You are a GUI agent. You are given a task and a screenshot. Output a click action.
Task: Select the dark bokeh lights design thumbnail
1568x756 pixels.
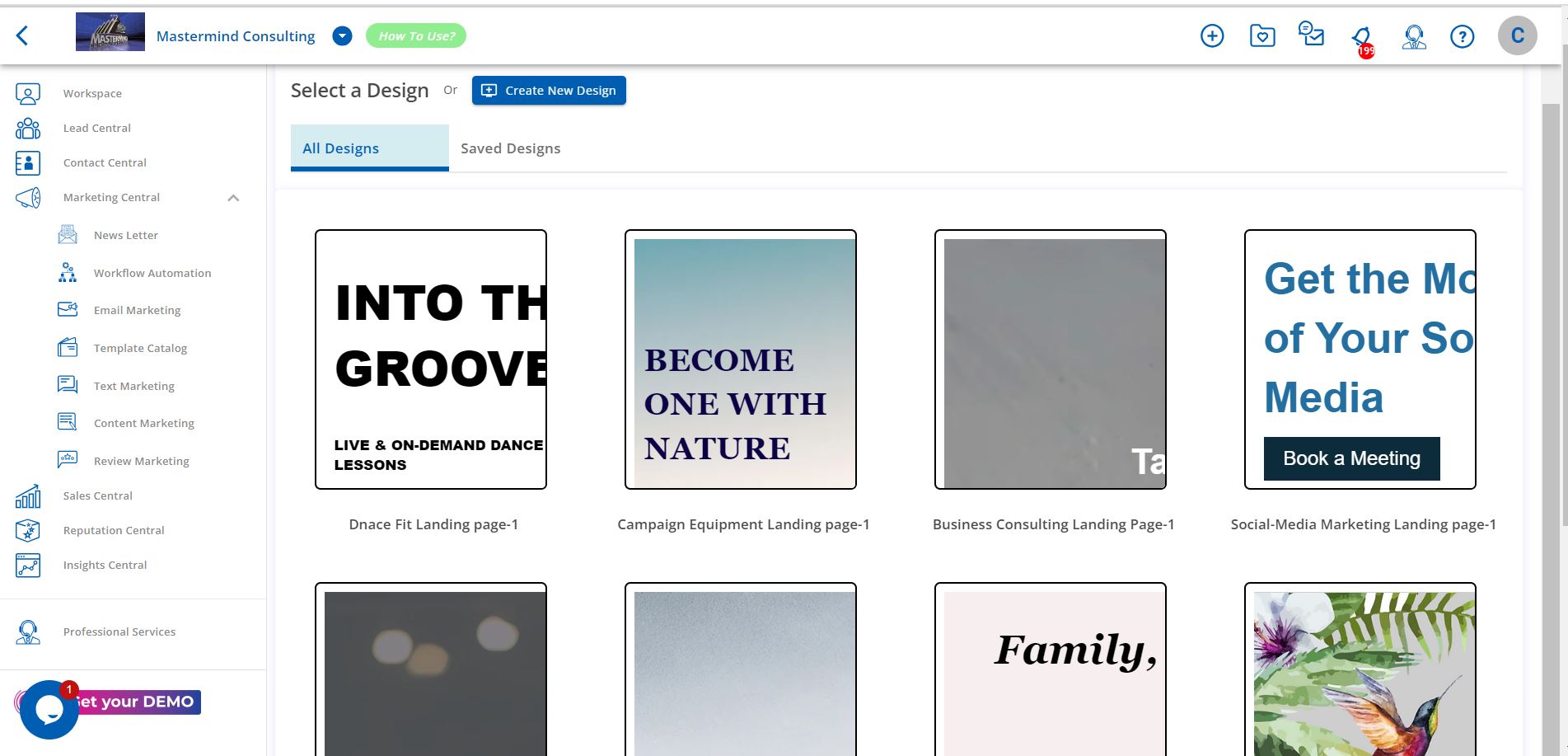coord(431,669)
